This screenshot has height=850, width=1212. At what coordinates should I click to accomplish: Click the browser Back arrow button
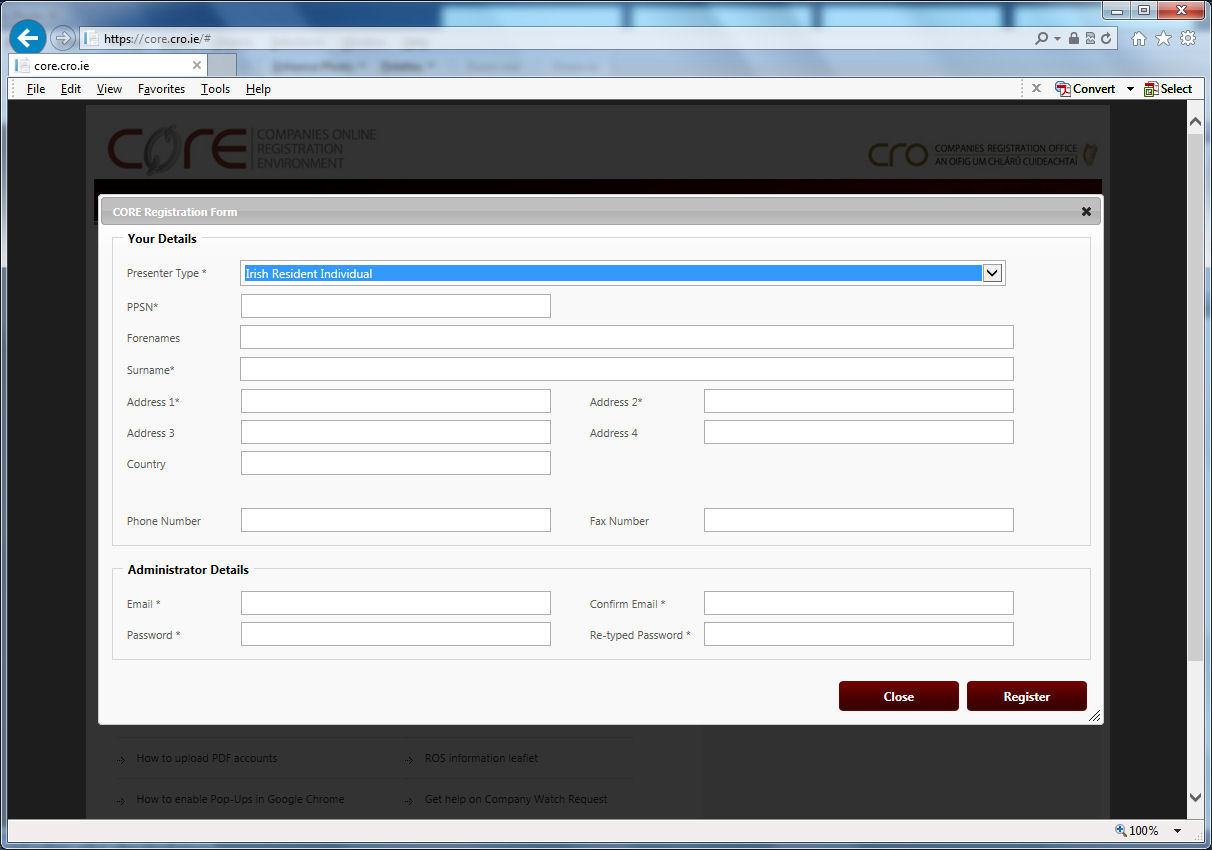tap(28, 38)
